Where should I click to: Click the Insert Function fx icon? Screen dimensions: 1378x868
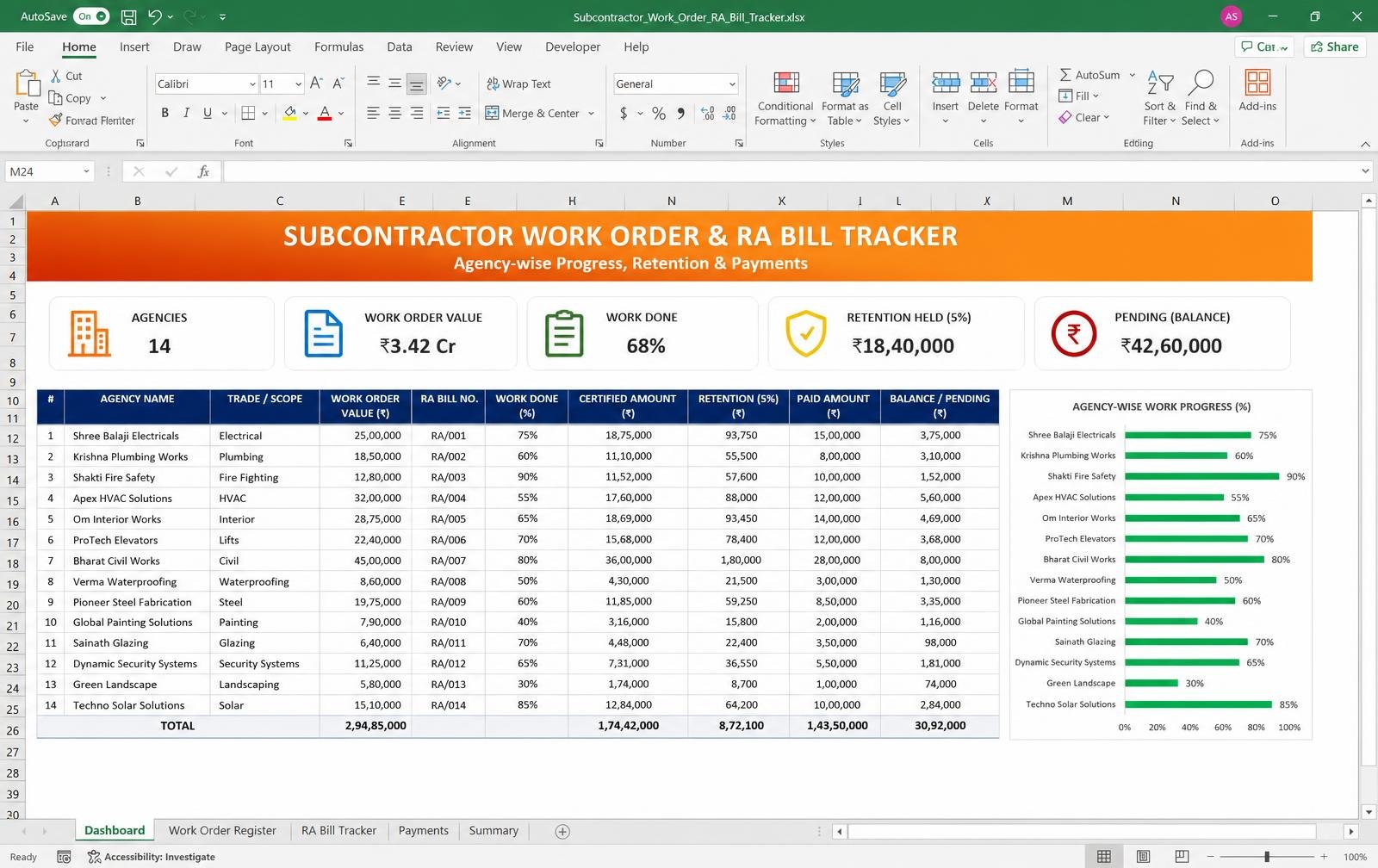pos(203,171)
